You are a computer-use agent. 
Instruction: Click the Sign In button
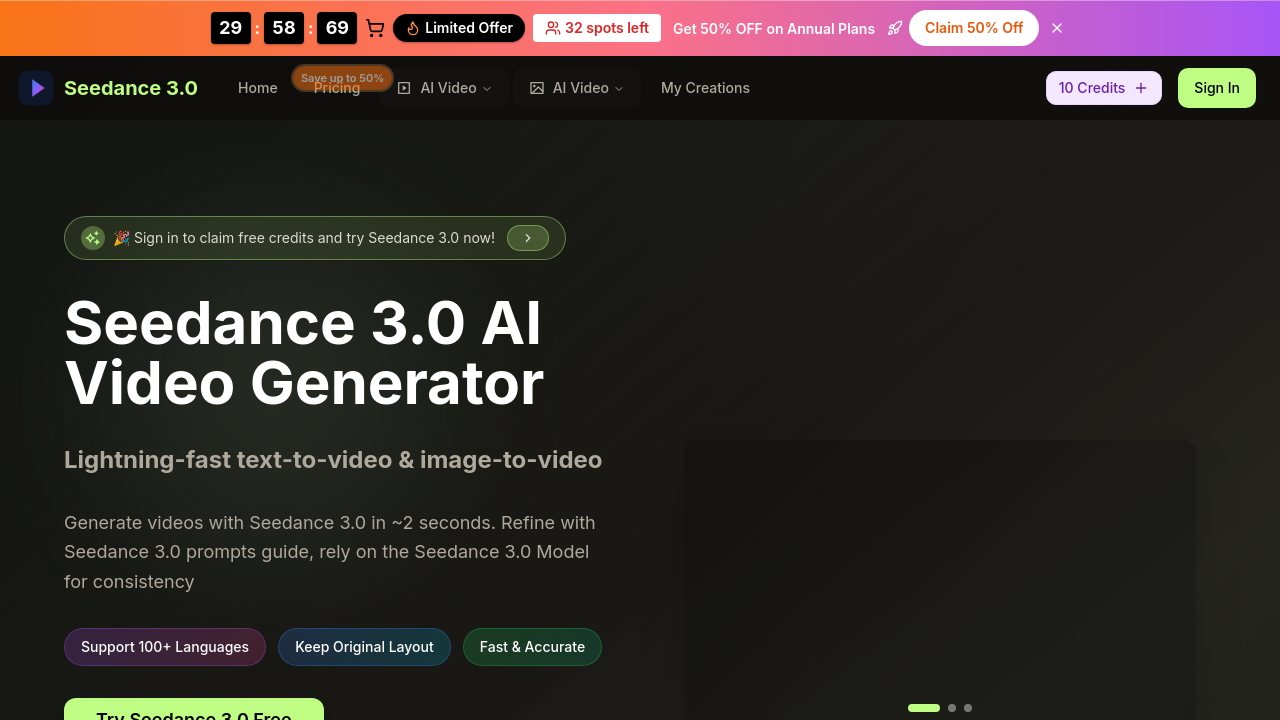coord(1217,88)
